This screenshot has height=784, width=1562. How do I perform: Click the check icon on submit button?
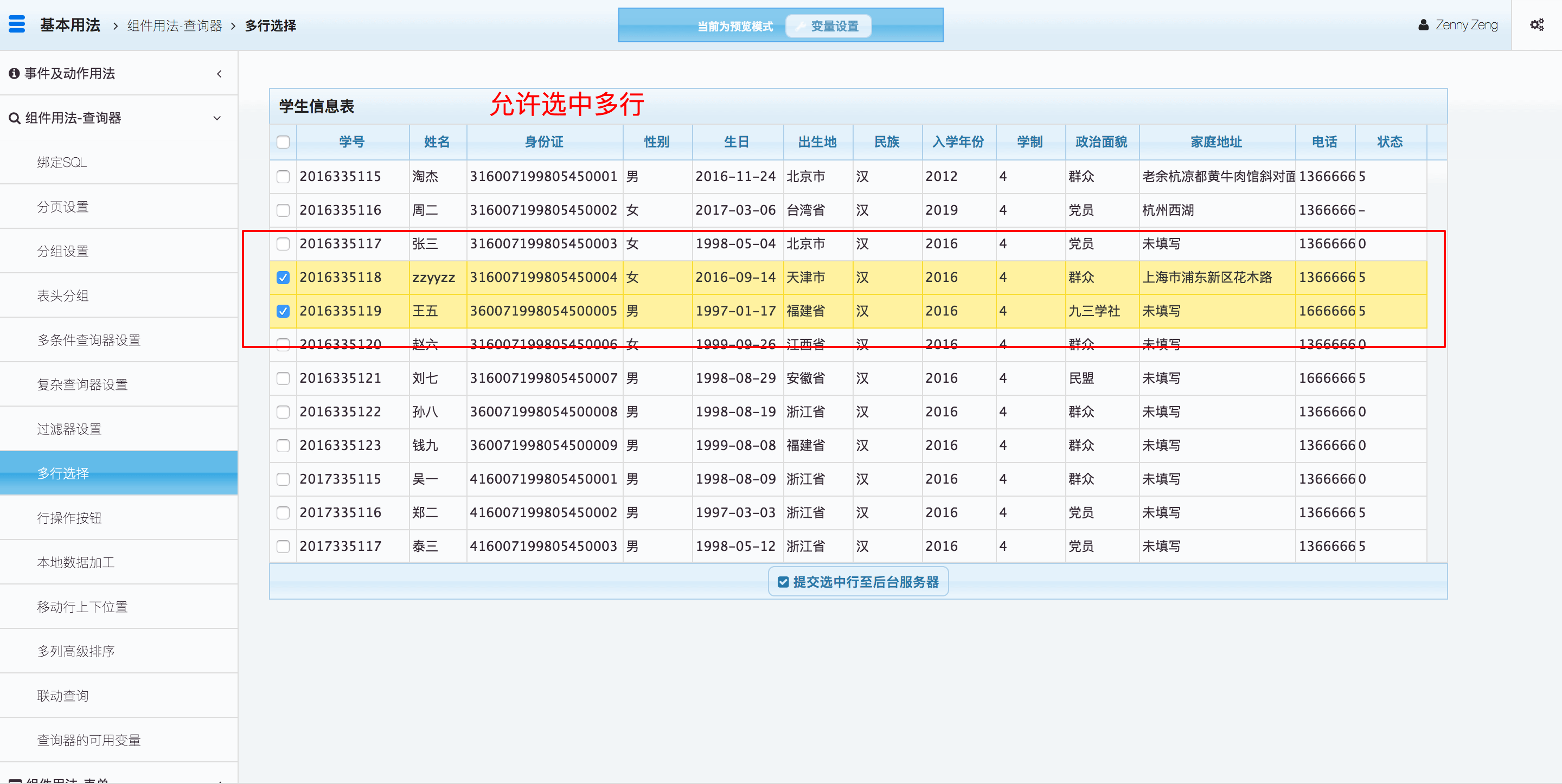pos(783,582)
